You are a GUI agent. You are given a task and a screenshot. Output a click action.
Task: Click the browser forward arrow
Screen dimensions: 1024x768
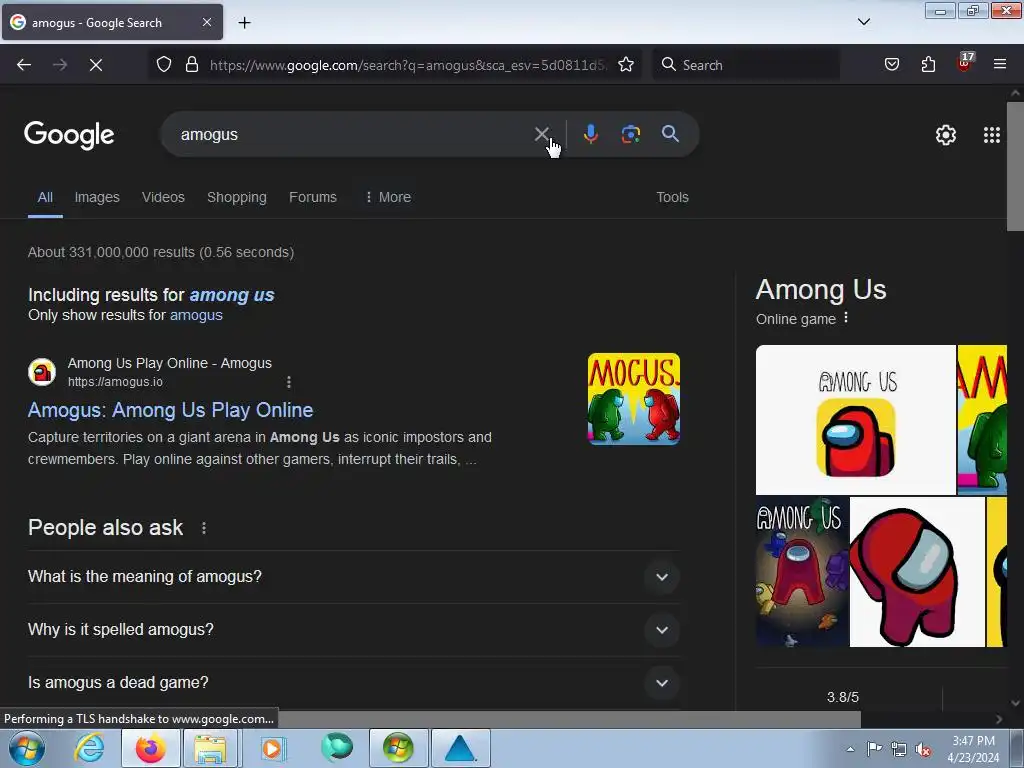pyautogui.click(x=60, y=65)
